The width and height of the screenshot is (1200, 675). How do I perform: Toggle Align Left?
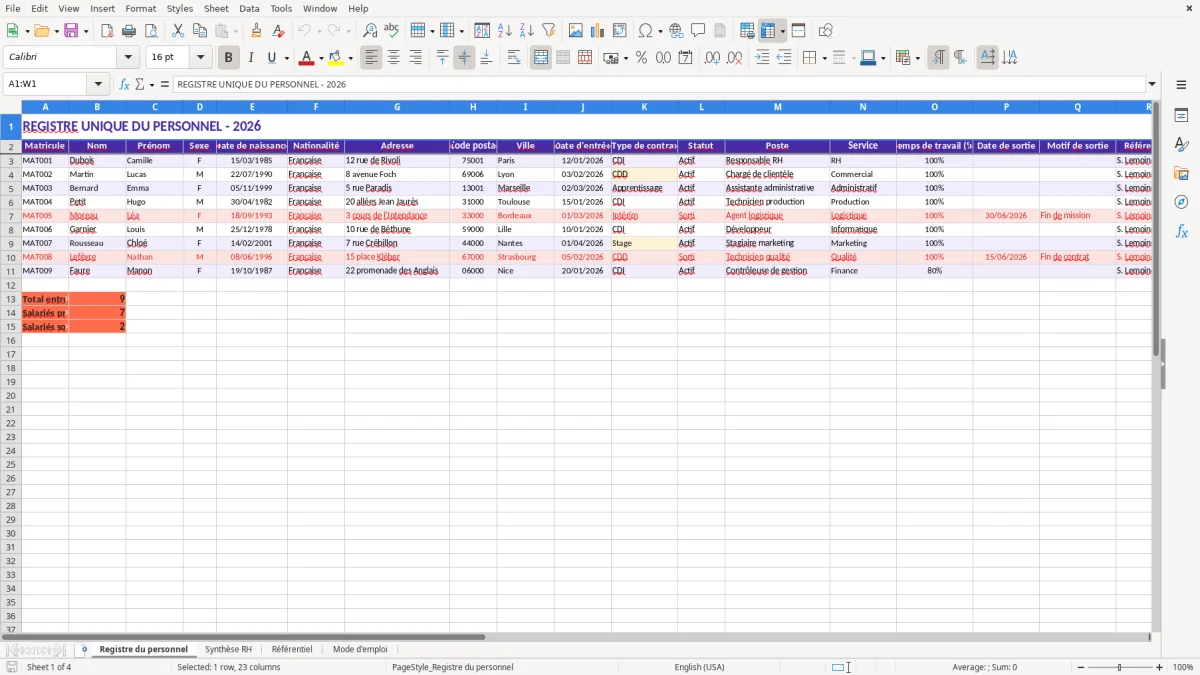point(371,58)
